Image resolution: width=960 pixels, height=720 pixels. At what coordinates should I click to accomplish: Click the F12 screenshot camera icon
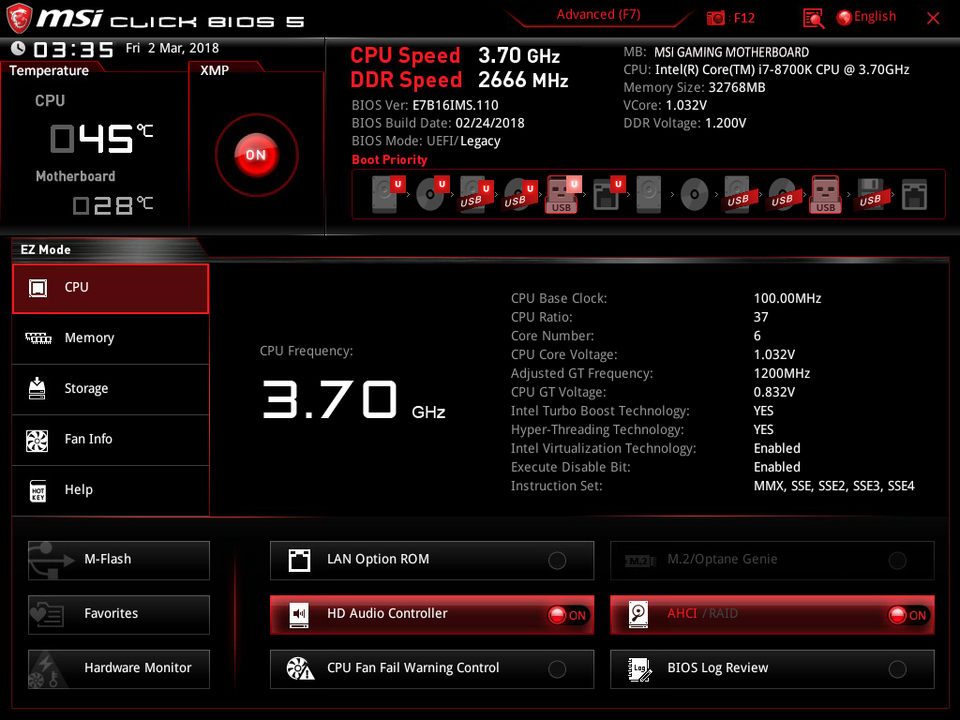(x=716, y=17)
